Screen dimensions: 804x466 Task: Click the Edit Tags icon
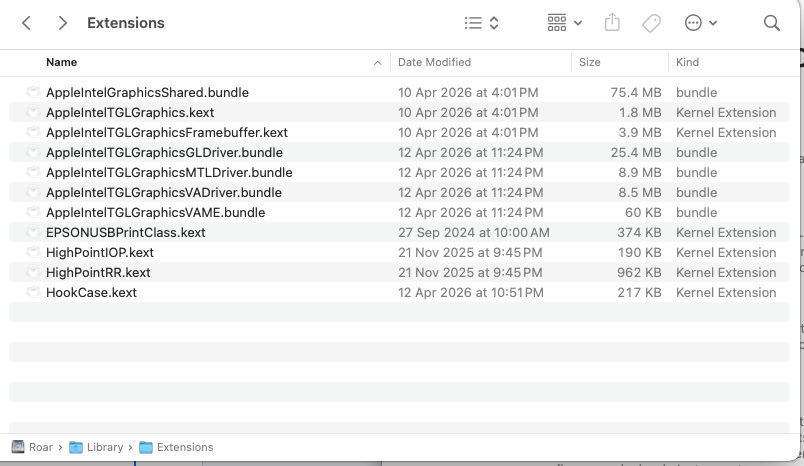651,23
